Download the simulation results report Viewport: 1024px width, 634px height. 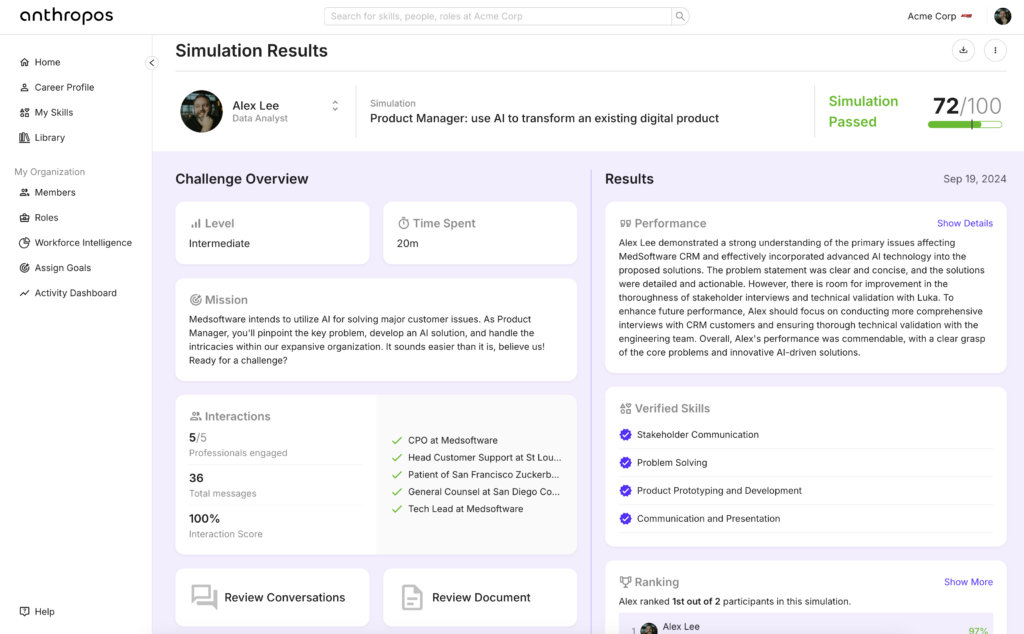[963, 50]
